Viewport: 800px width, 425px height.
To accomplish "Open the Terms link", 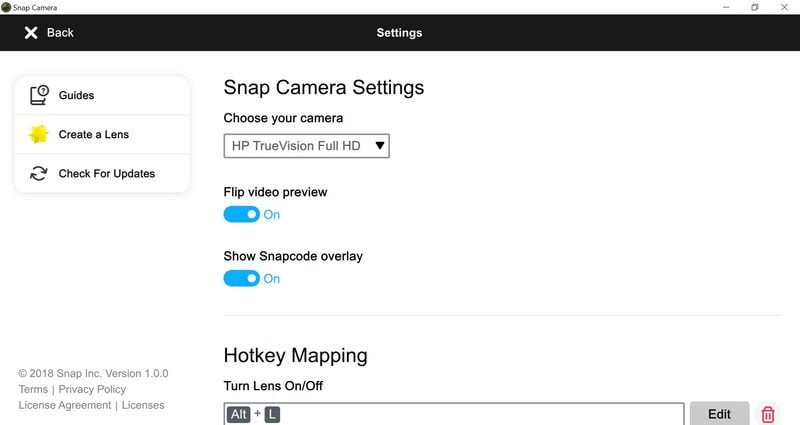I will pyautogui.click(x=33, y=389).
